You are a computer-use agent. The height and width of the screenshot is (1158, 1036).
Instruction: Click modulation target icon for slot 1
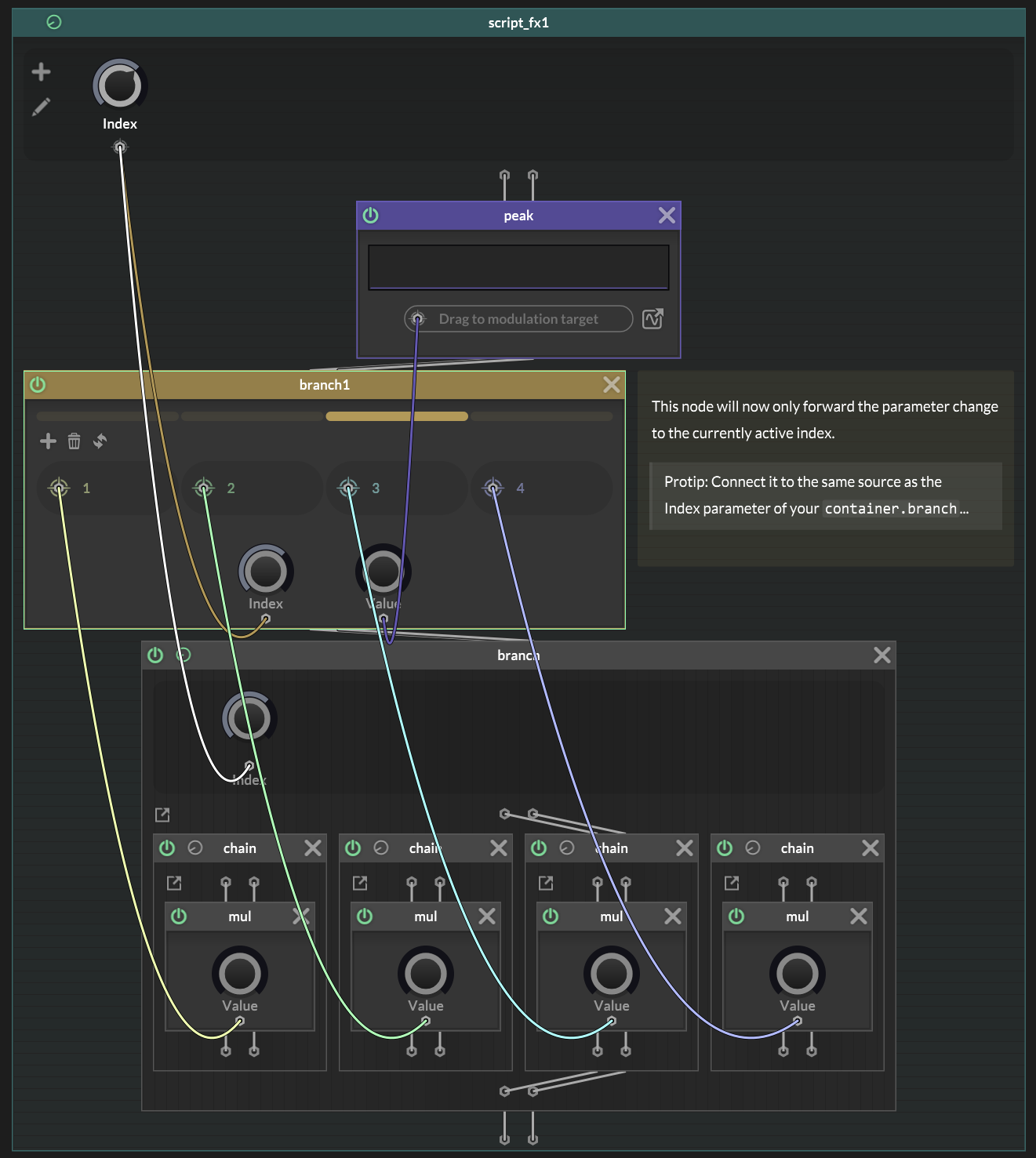tap(59, 488)
